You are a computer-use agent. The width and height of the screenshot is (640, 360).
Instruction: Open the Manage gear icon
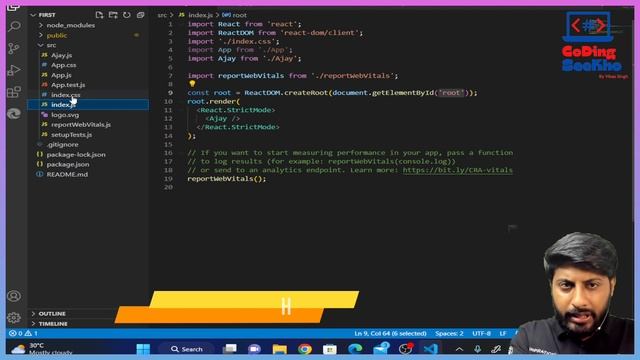[14, 317]
